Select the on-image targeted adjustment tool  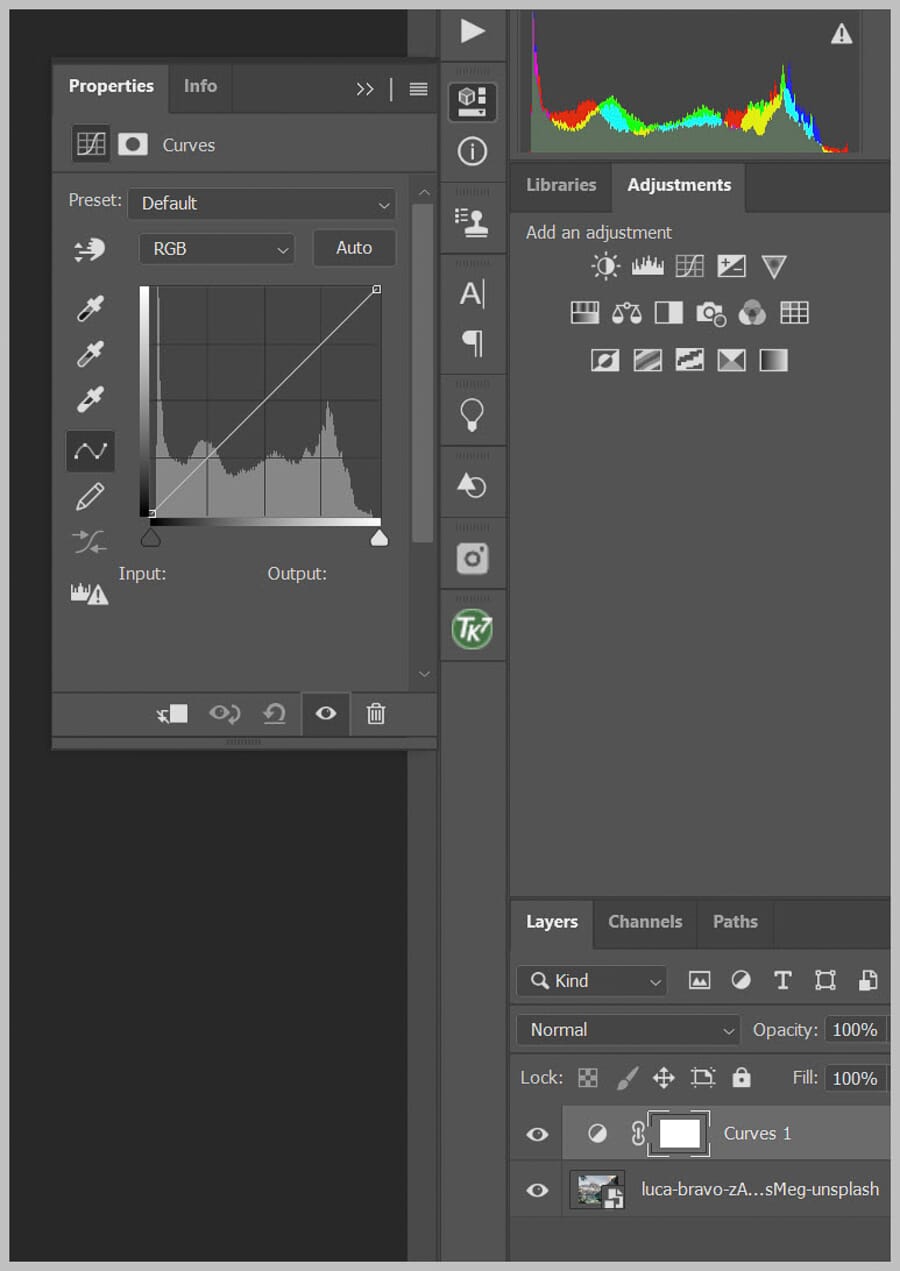89,250
